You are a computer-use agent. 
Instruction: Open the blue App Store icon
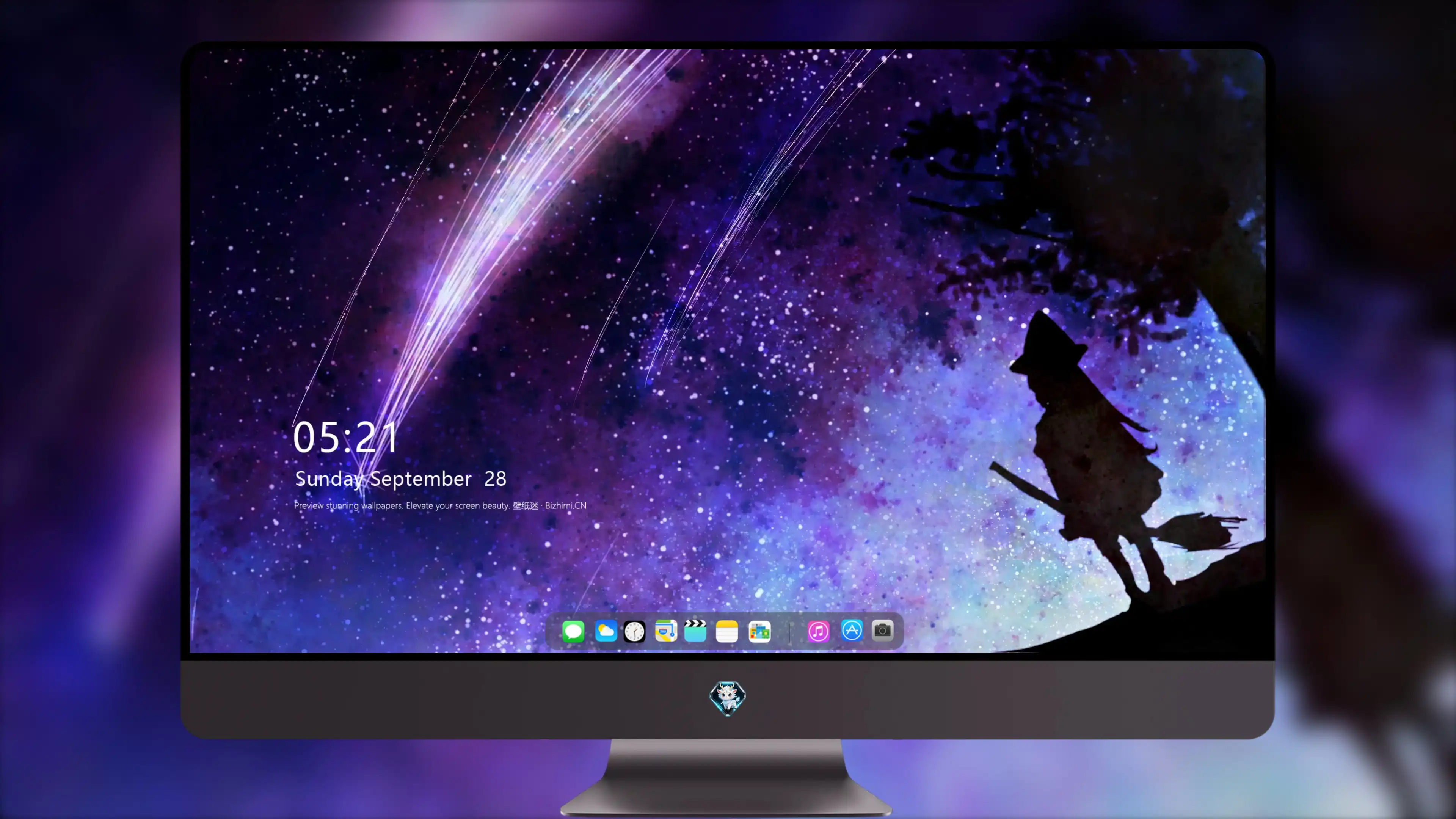852,630
